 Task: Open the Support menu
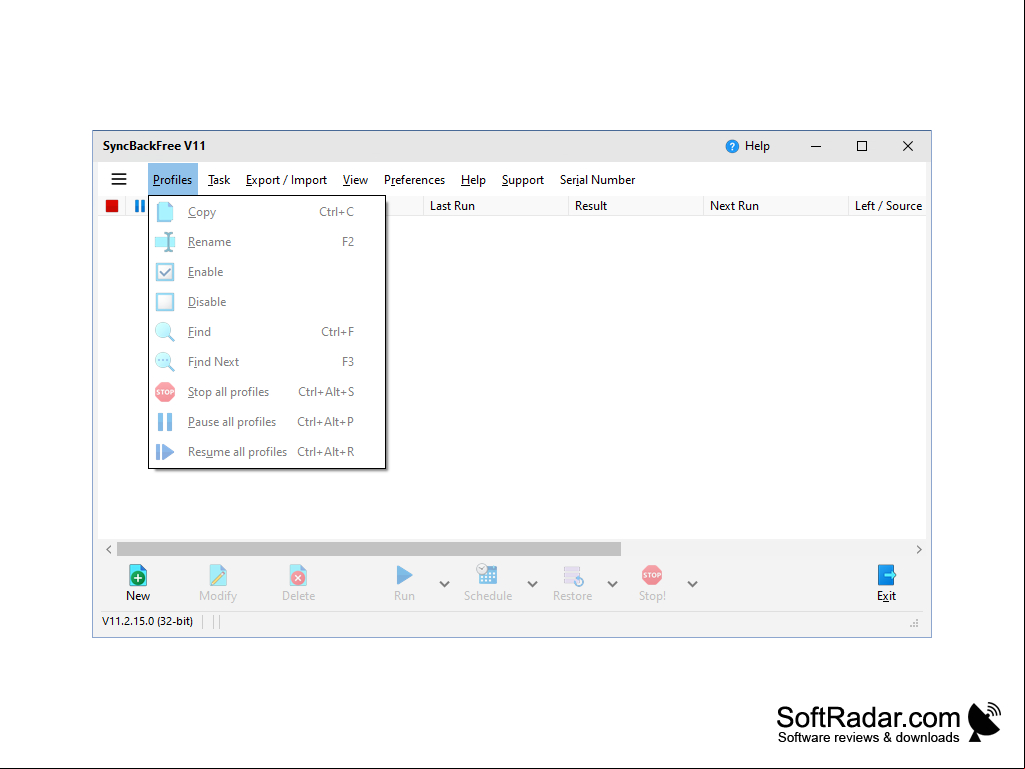523,180
